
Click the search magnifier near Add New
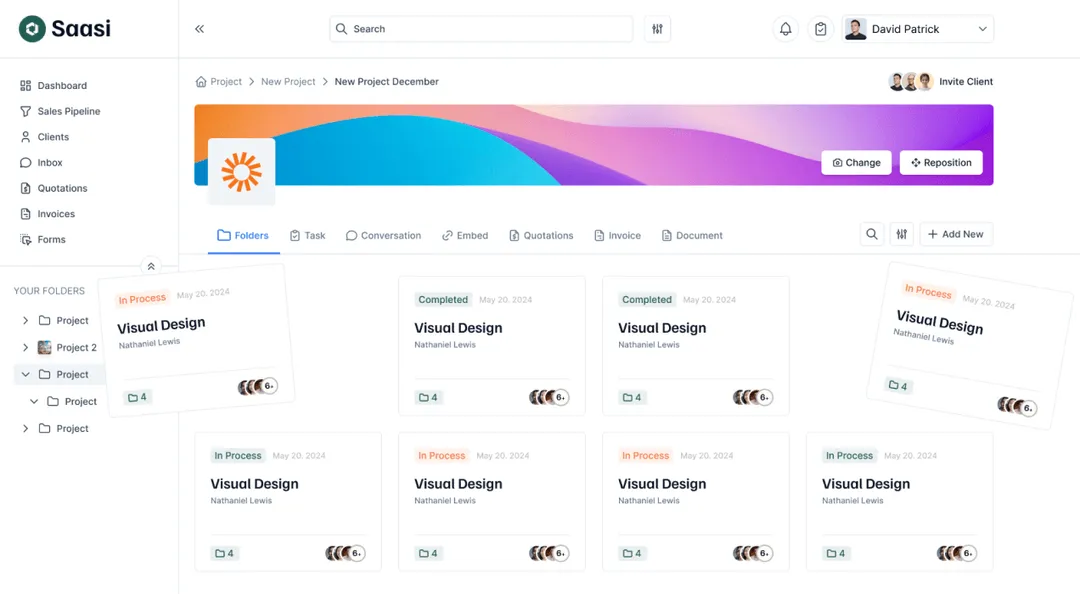point(871,234)
